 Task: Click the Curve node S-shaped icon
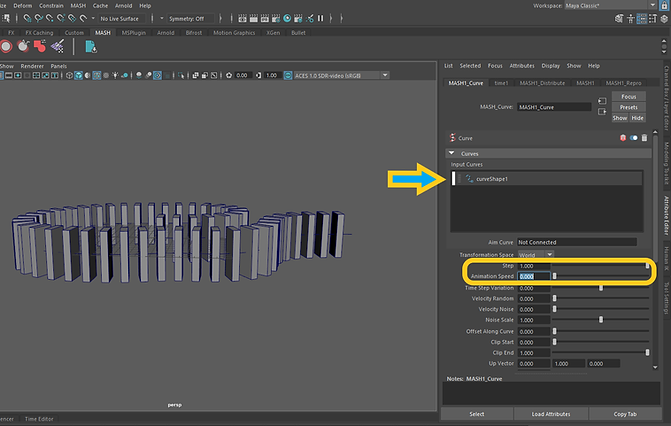click(452, 138)
